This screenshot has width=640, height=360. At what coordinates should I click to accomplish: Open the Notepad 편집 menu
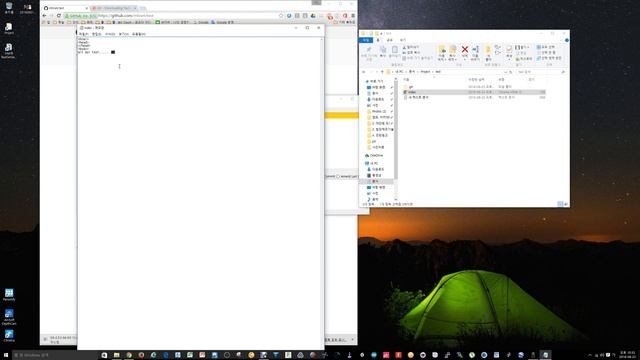coord(96,34)
